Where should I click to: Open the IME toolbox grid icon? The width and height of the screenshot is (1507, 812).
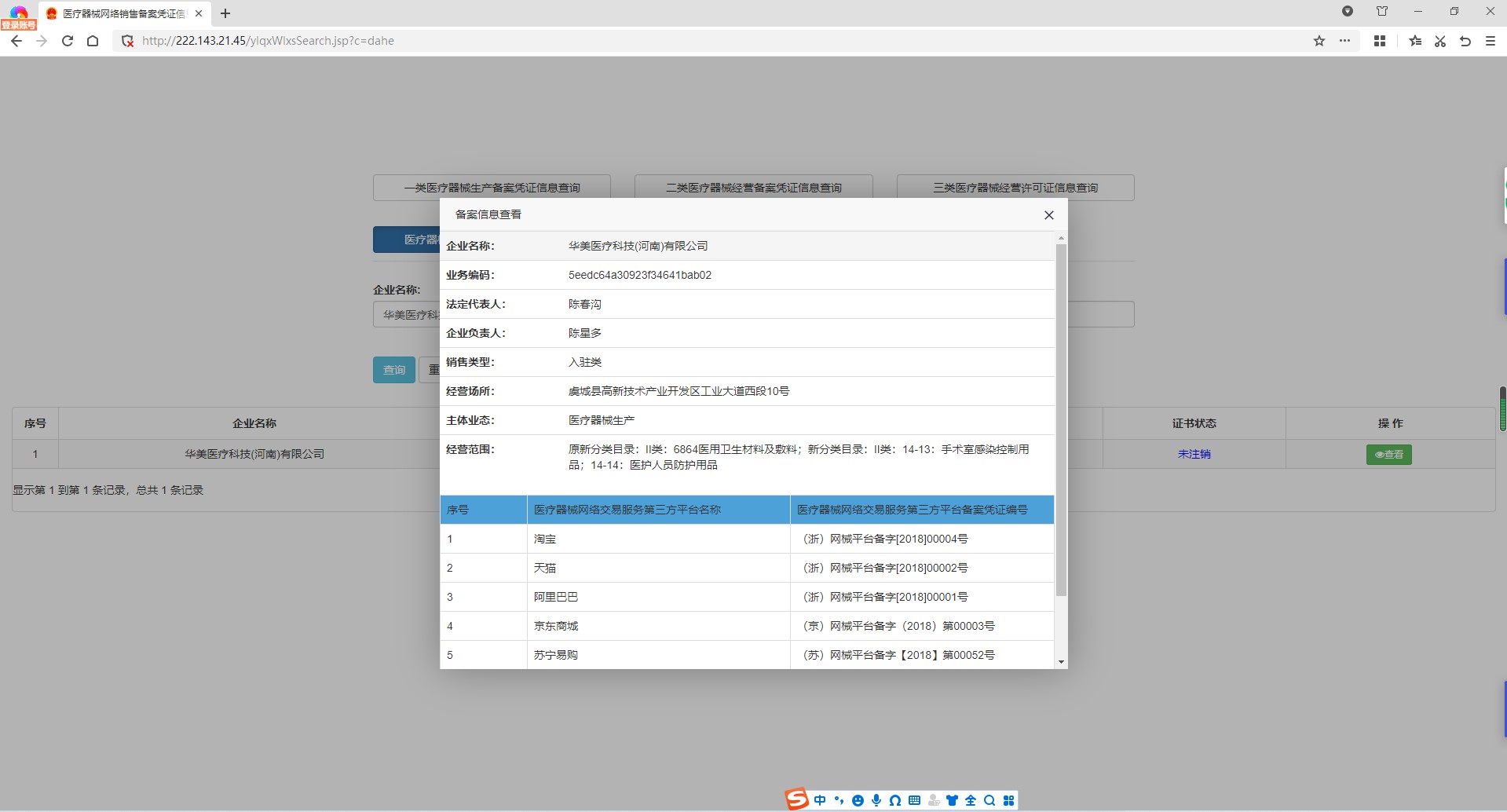click(1009, 800)
